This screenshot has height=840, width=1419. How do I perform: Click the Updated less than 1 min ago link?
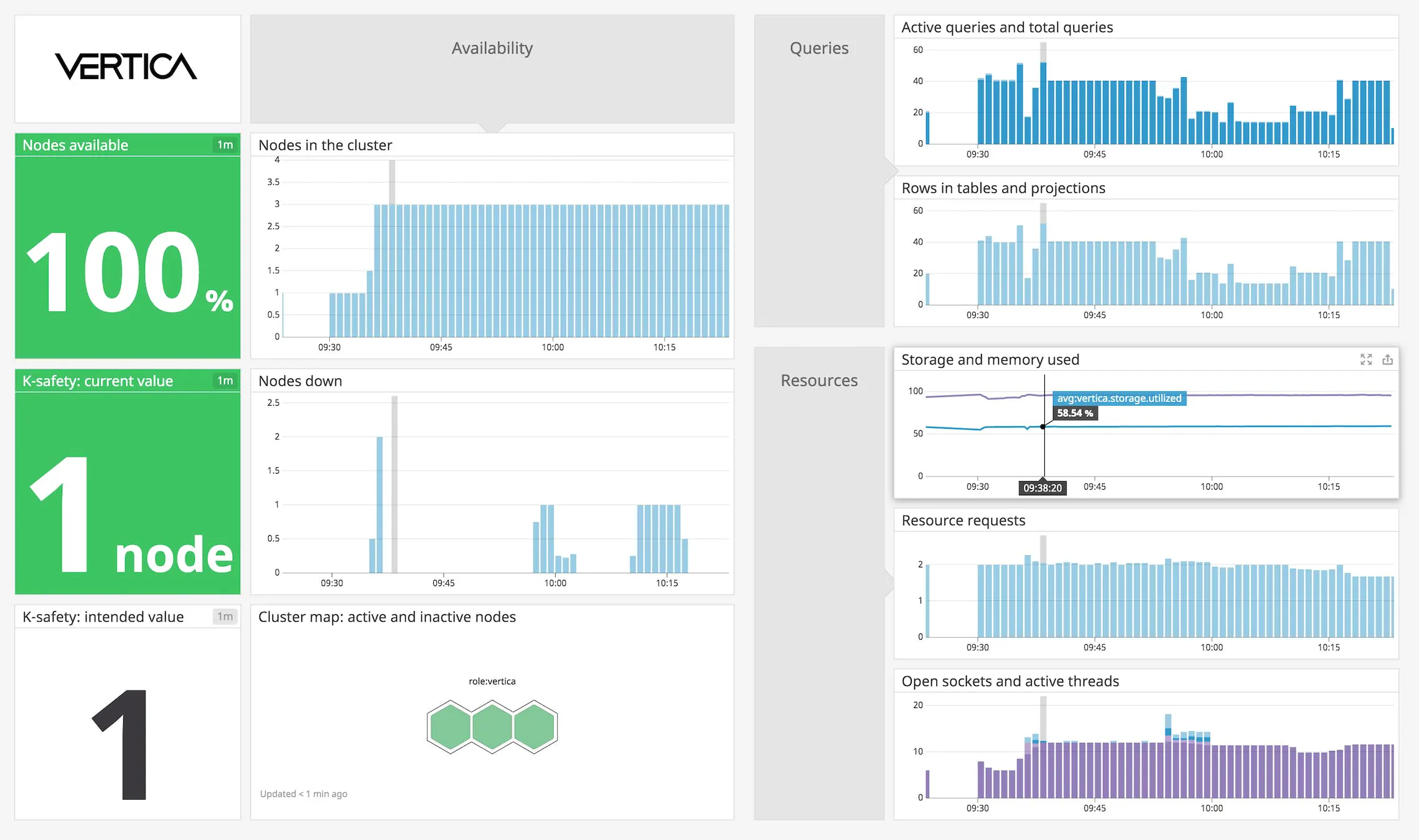click(x=303, y=793)
